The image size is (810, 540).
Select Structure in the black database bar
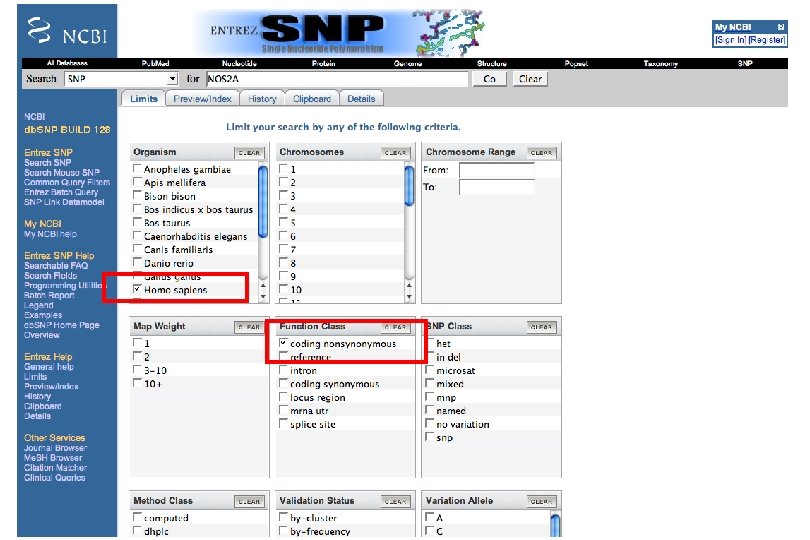point(492,63)
